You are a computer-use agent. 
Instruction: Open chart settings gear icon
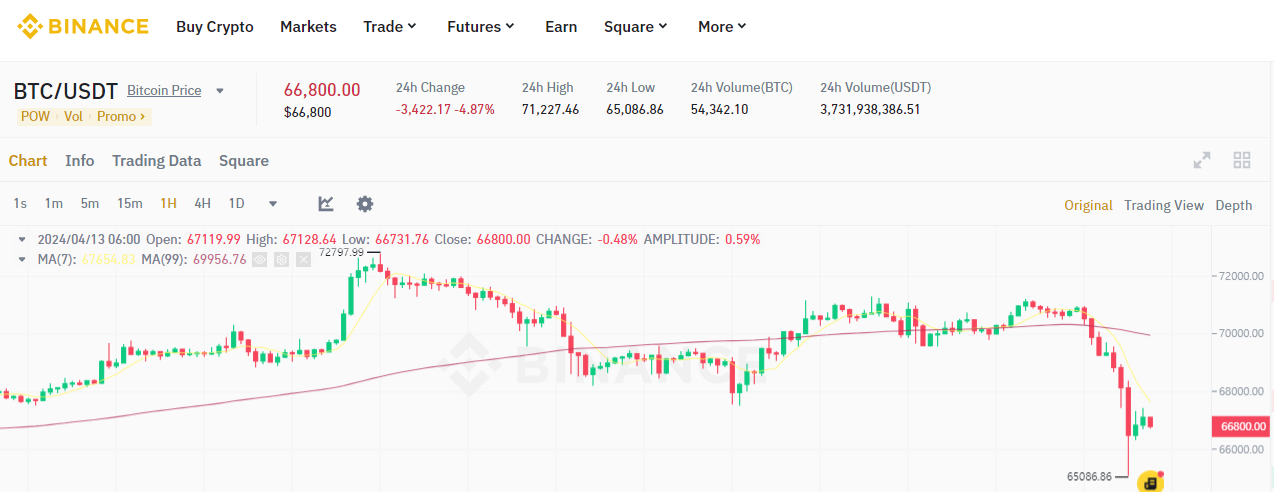[365, 204]
